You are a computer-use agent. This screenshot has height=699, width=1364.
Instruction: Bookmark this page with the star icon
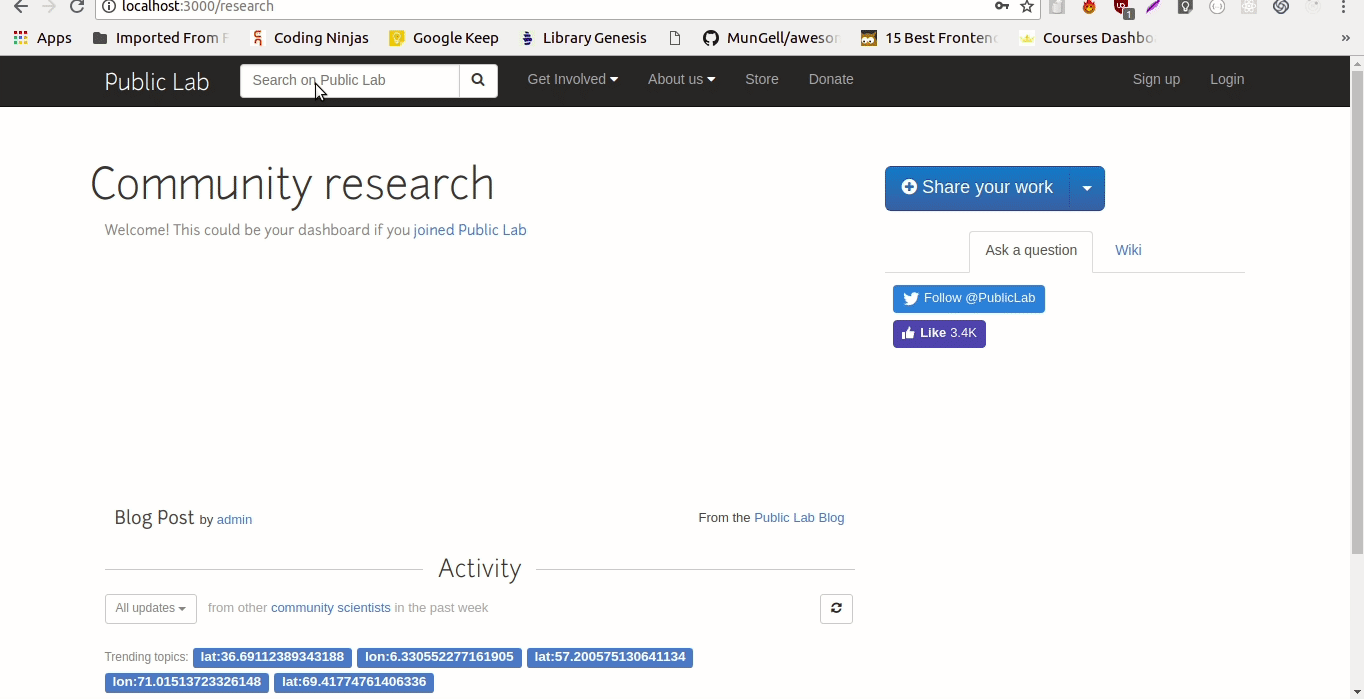click(1027, 6)
